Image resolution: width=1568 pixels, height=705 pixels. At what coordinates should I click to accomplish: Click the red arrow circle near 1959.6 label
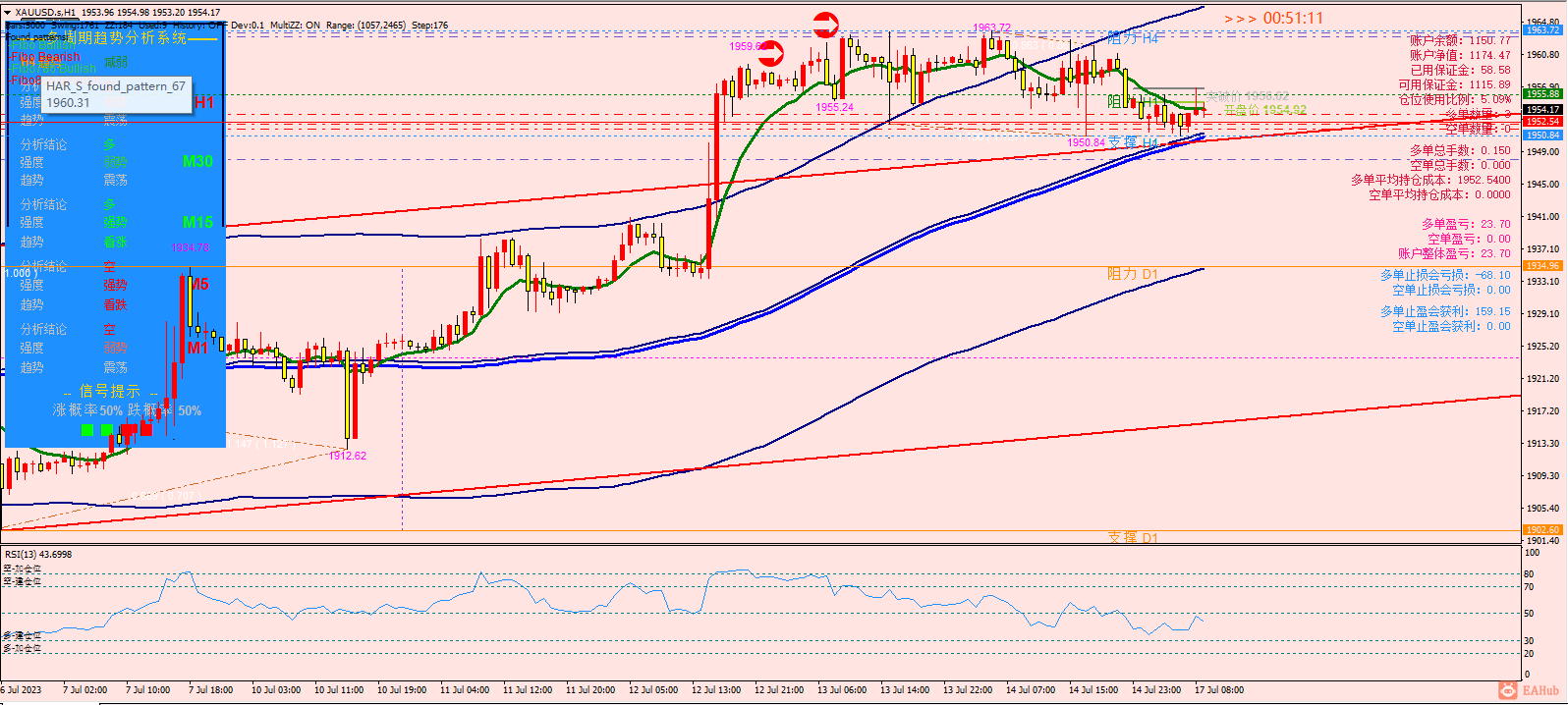pos(771,53)
